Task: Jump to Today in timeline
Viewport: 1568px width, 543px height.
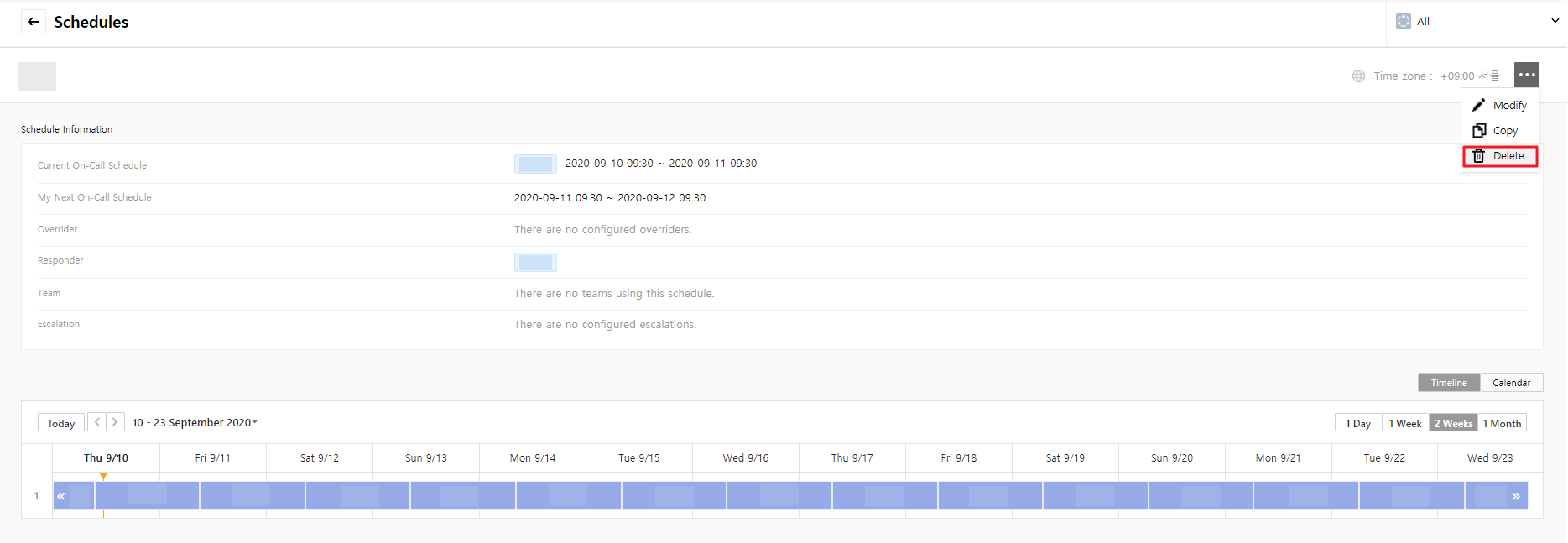Action: pos(60,423)
